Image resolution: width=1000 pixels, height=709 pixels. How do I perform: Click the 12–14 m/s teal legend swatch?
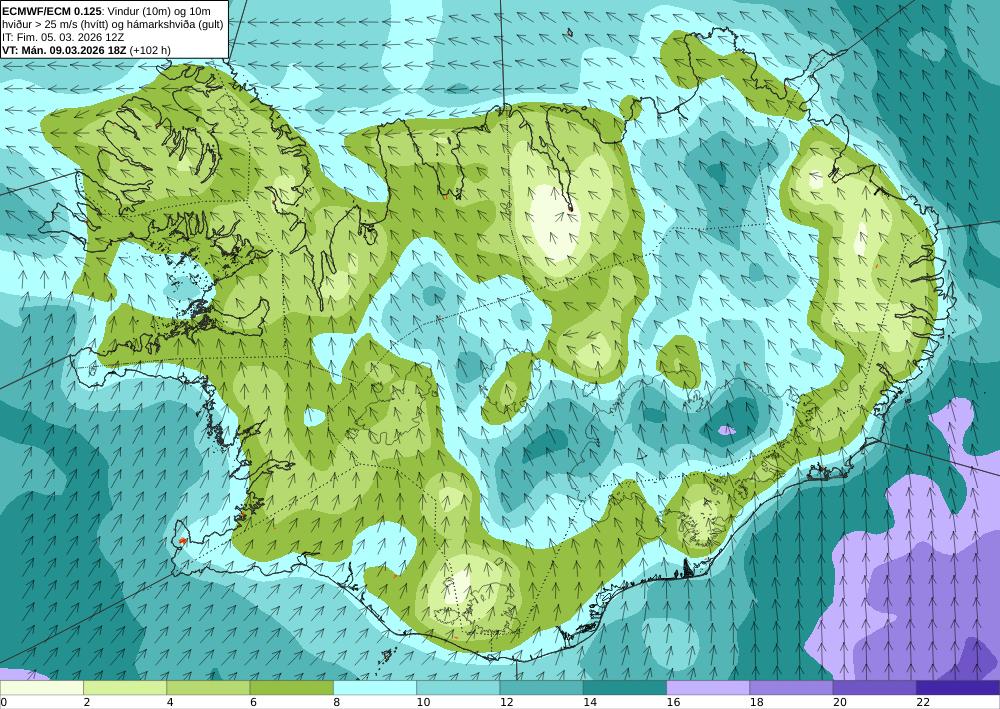point(541,688)
